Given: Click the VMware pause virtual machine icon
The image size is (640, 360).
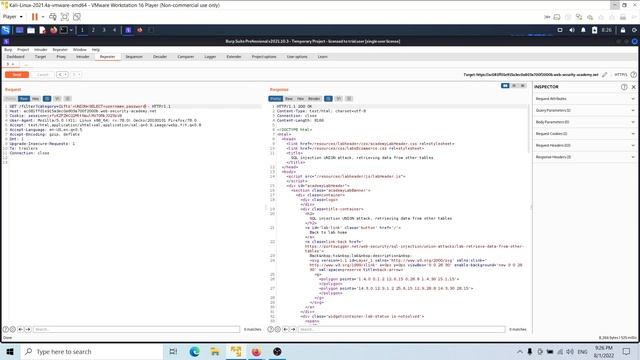Looking at the screenshot, I should pyautogui.click(x=35, y=17).
